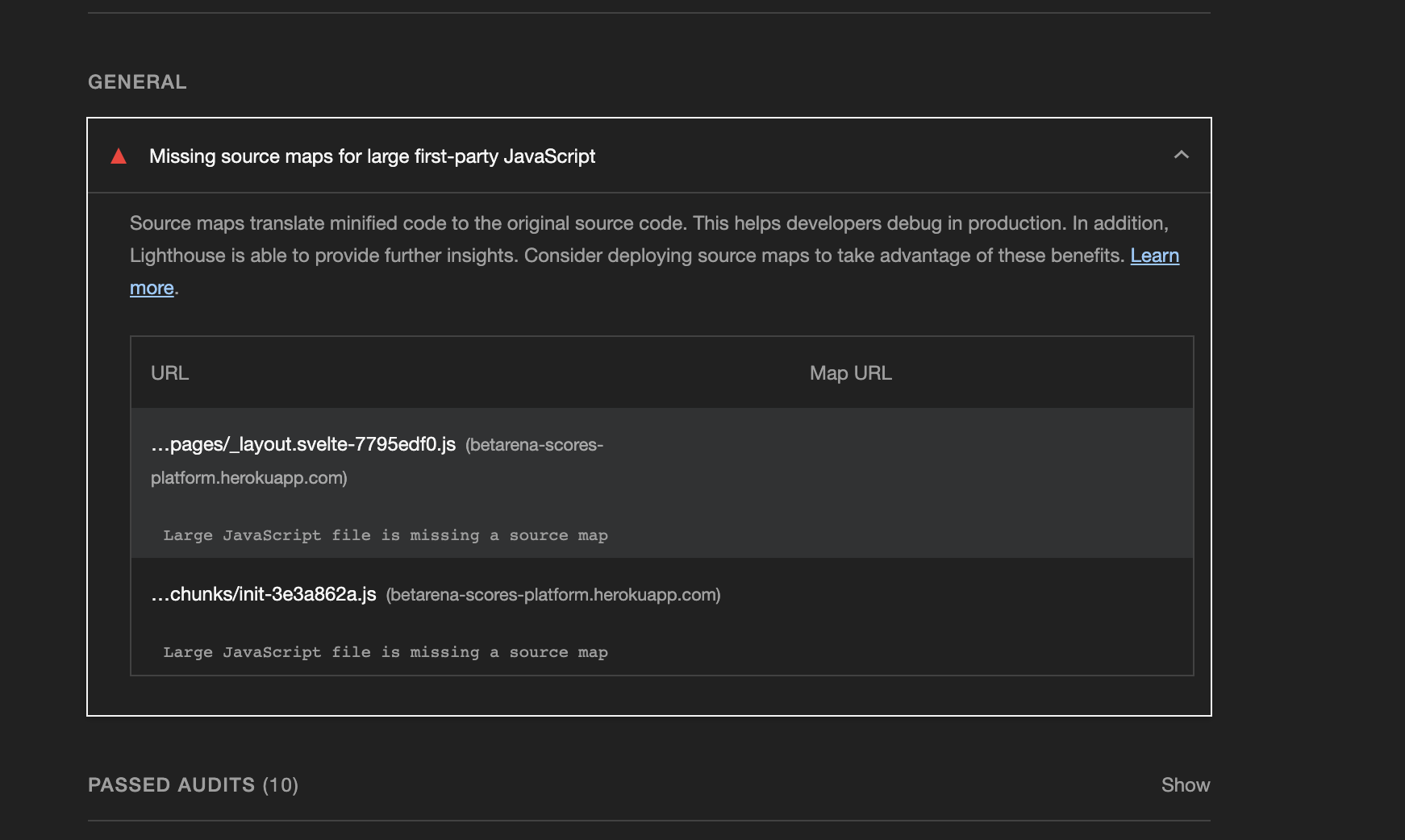Collapse the Missing source maps audit section
This screenshot has height=840, width=1405.
1182,155
